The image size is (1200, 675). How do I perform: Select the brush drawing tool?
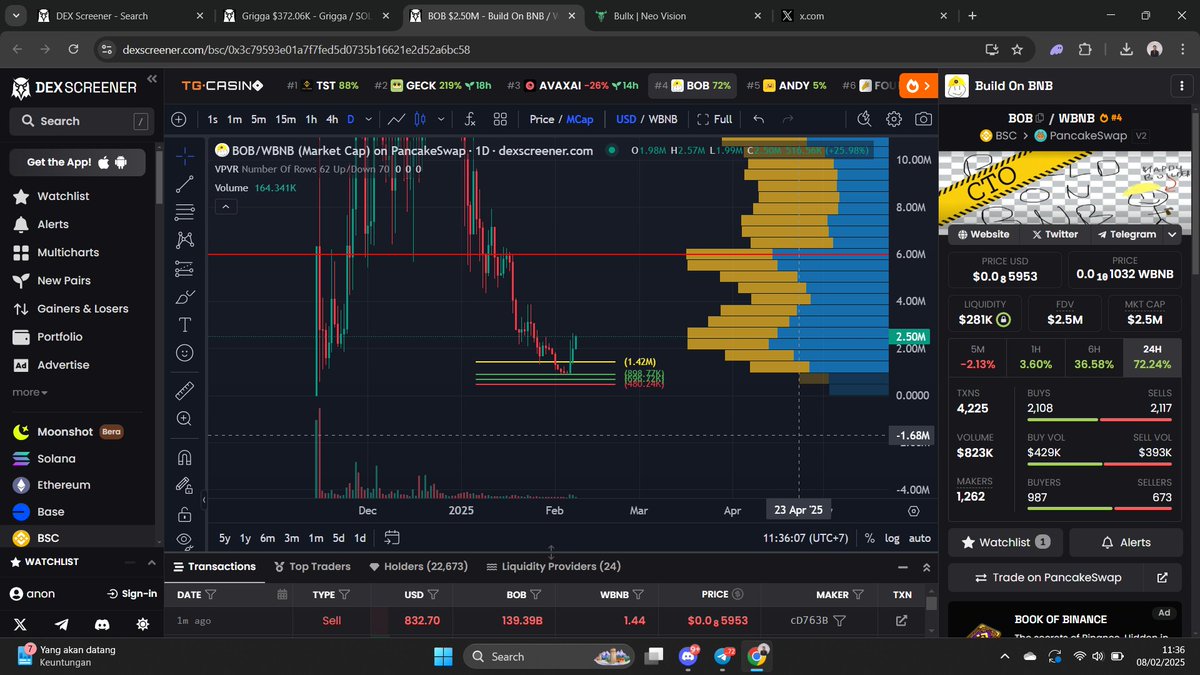point(185,297)
